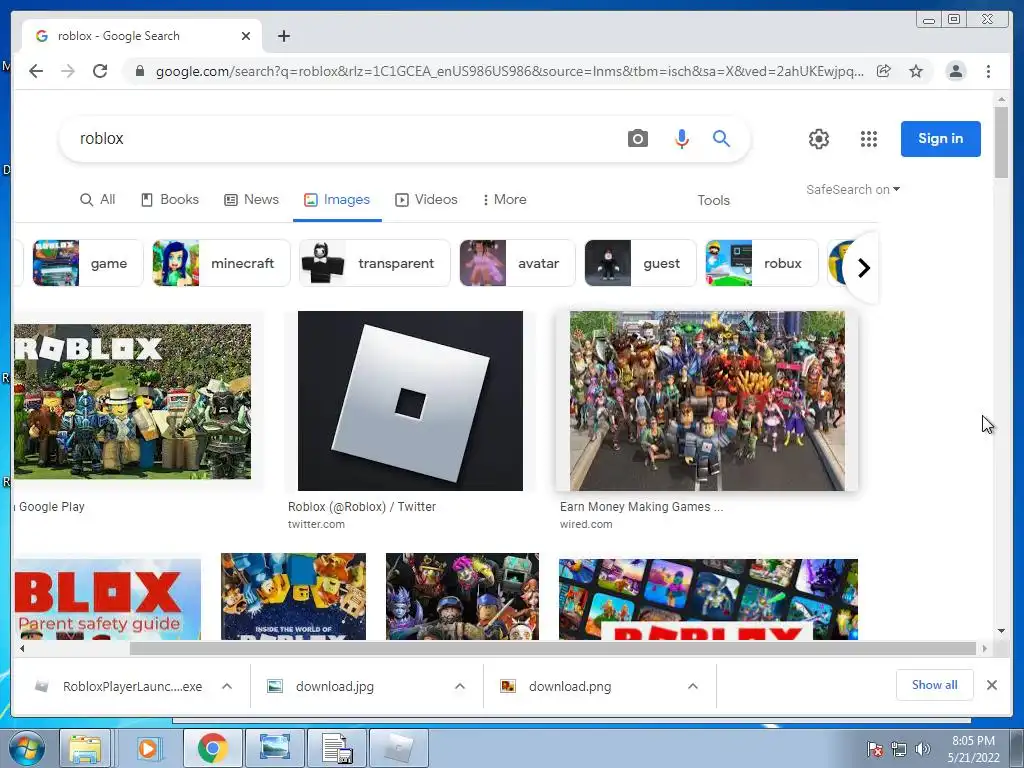The height and width of the screenshot is (768, 1024).
Task: Open the Roblox Google Play image result
Action: (x=132, y=402)
